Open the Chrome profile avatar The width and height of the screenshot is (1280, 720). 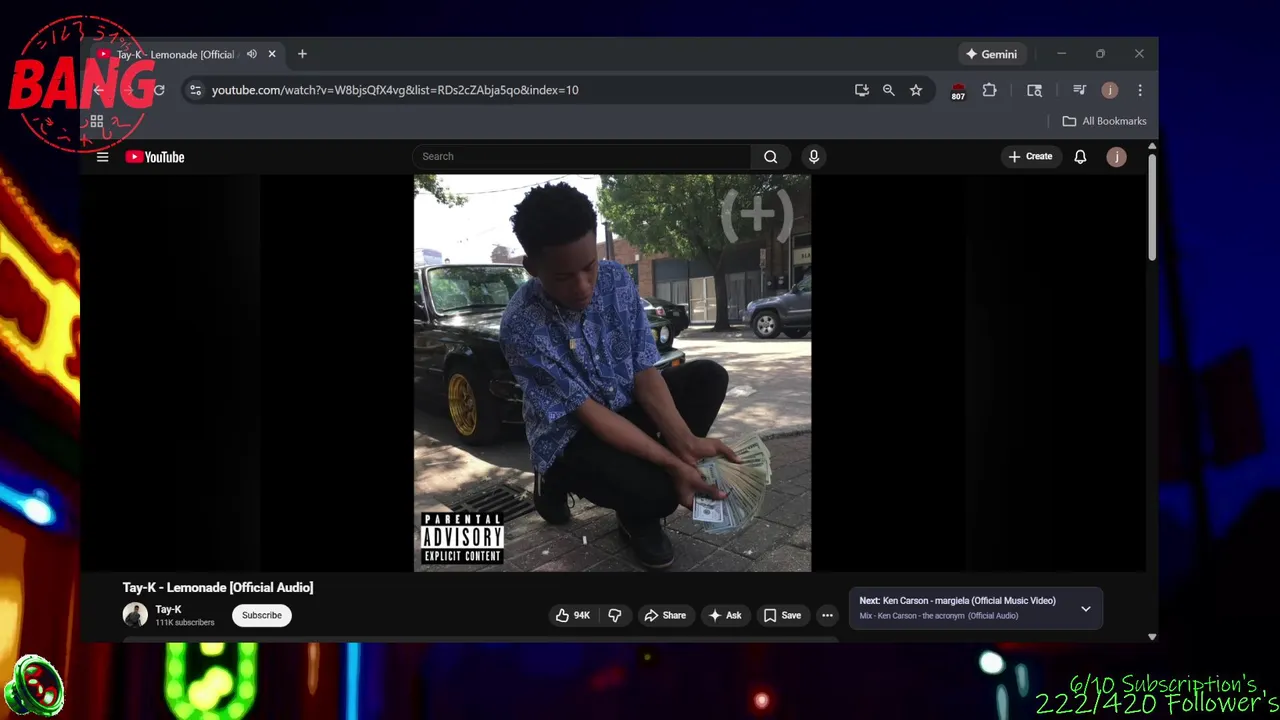(x=1109, y=90)
